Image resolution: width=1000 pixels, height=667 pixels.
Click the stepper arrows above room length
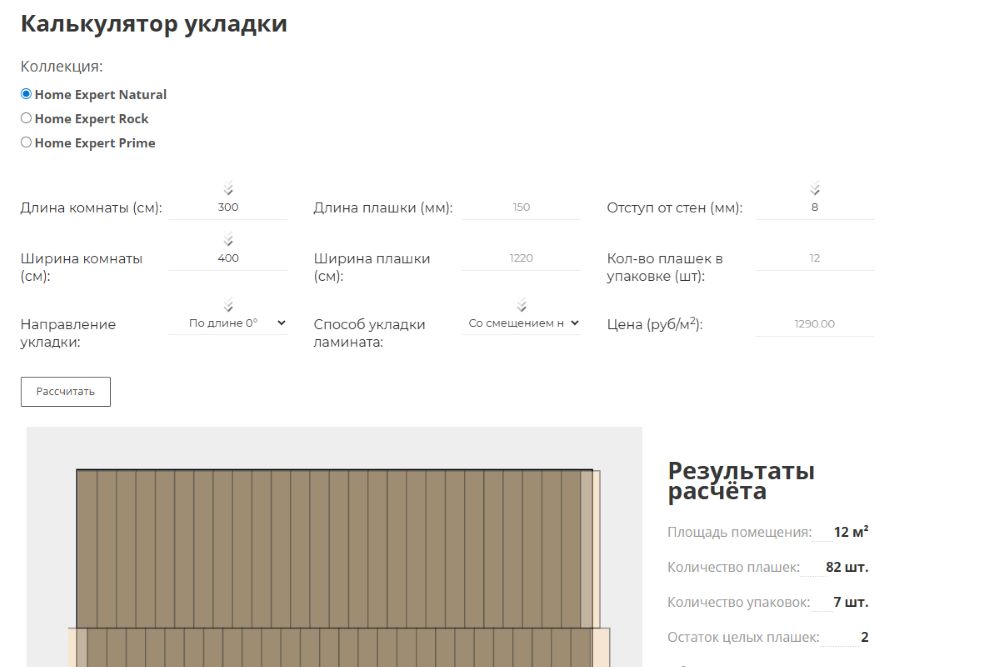point(229,186)
